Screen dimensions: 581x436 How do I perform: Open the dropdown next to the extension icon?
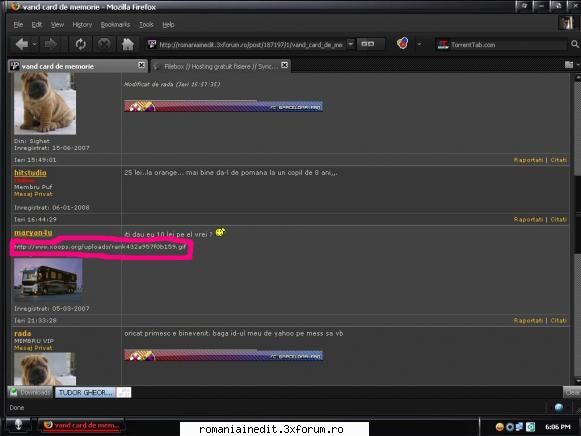tap(419, 44)
